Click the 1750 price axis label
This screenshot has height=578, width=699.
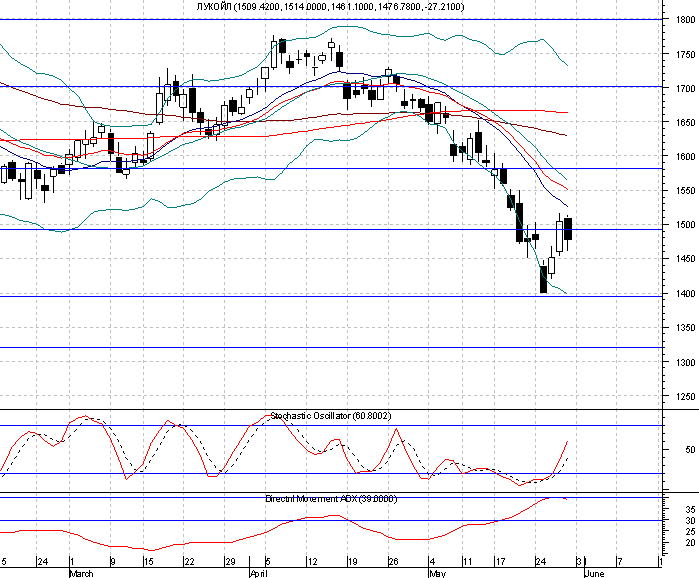click(x=685, y=54)
